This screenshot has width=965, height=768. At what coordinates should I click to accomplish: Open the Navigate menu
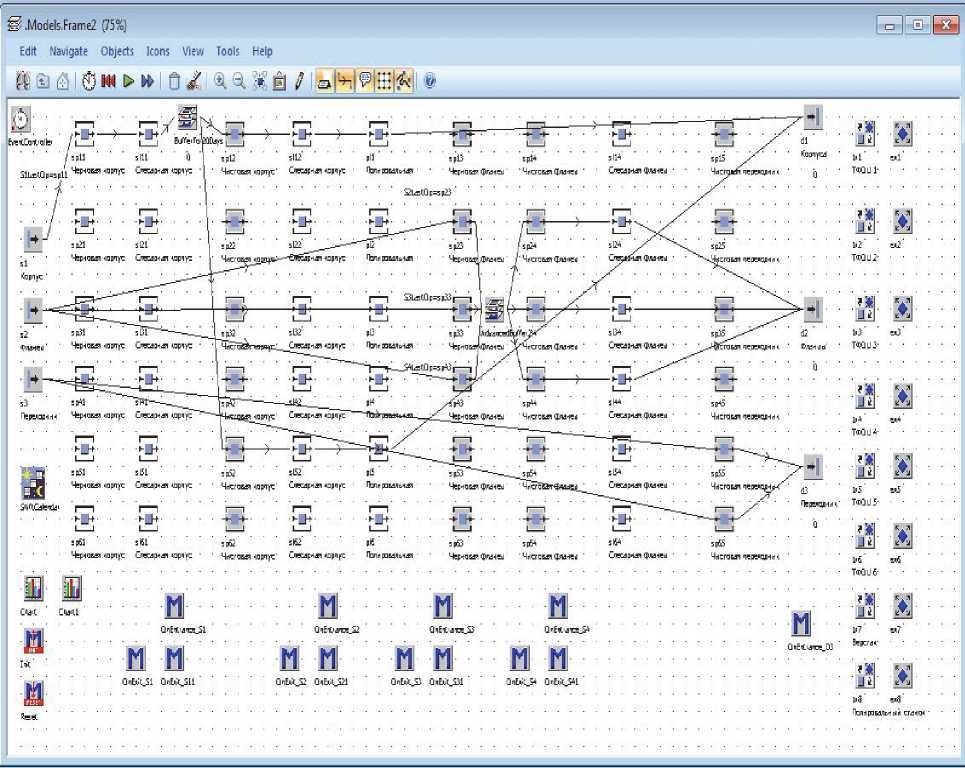(x=68, y=51)
